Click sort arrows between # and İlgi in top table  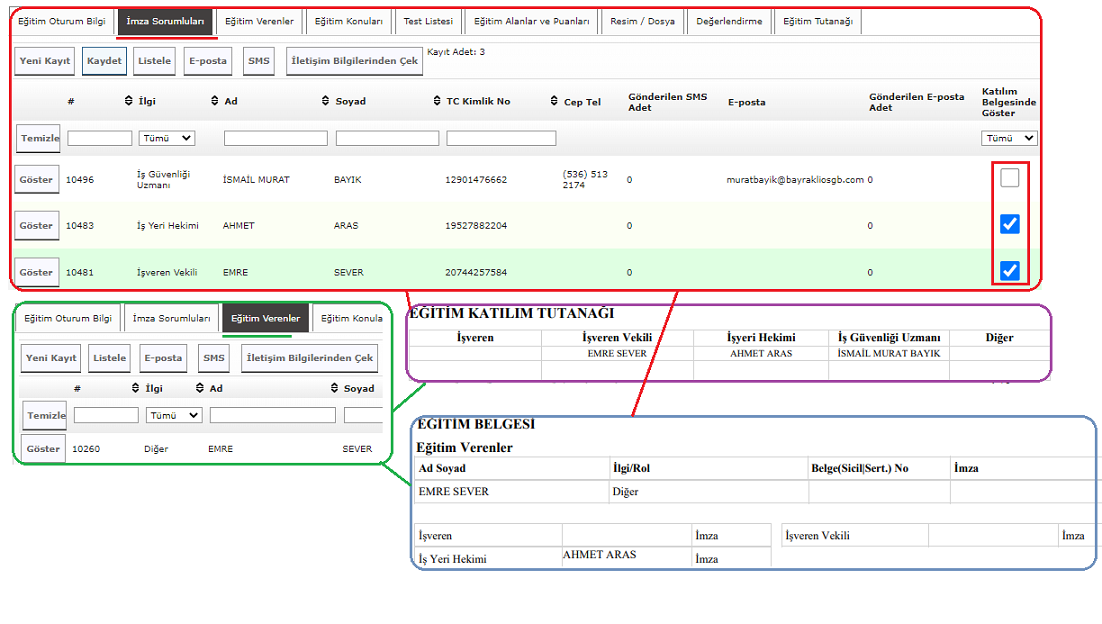tap(128, 101)
